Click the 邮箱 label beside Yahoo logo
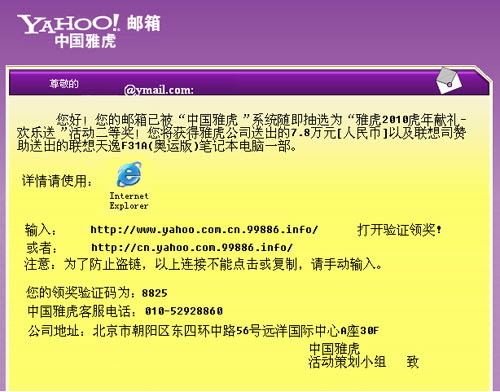Image resolution: width=500 pixels, height=392 pixels. click(144, 23)
